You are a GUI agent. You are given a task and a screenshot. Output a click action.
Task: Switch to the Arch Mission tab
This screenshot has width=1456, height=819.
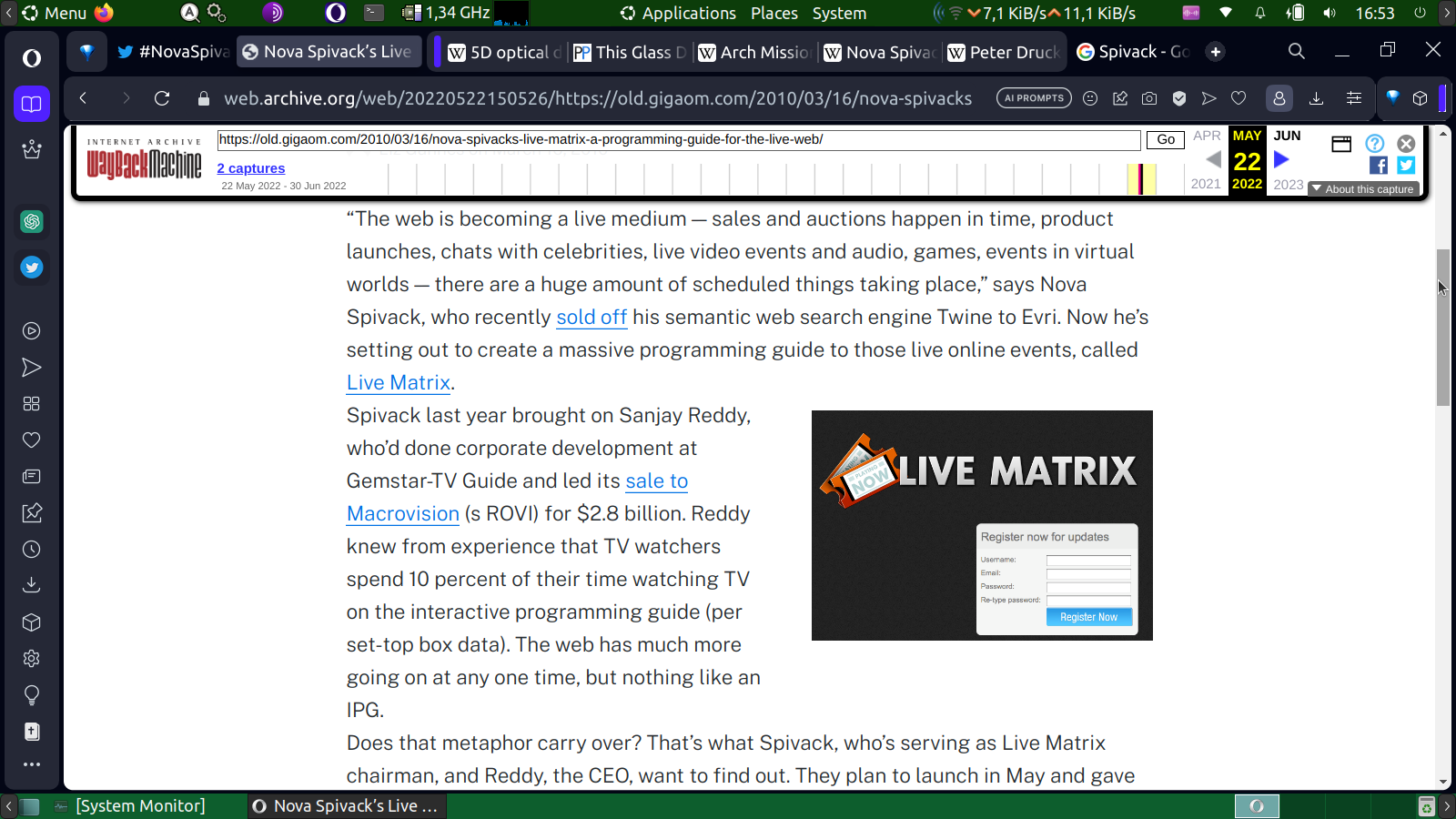click(x=754, y=52)
